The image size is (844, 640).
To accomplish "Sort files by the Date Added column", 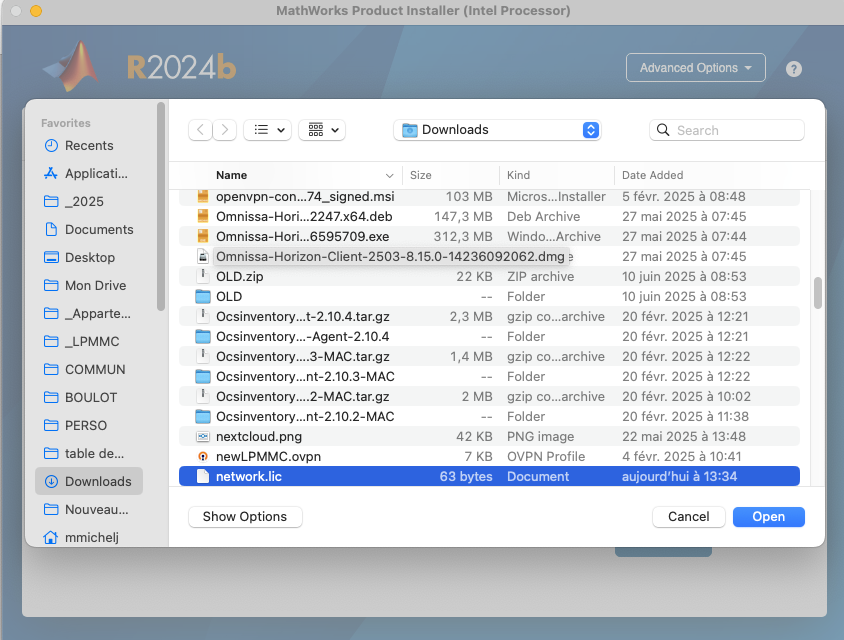I will click(x=652, y=175).
